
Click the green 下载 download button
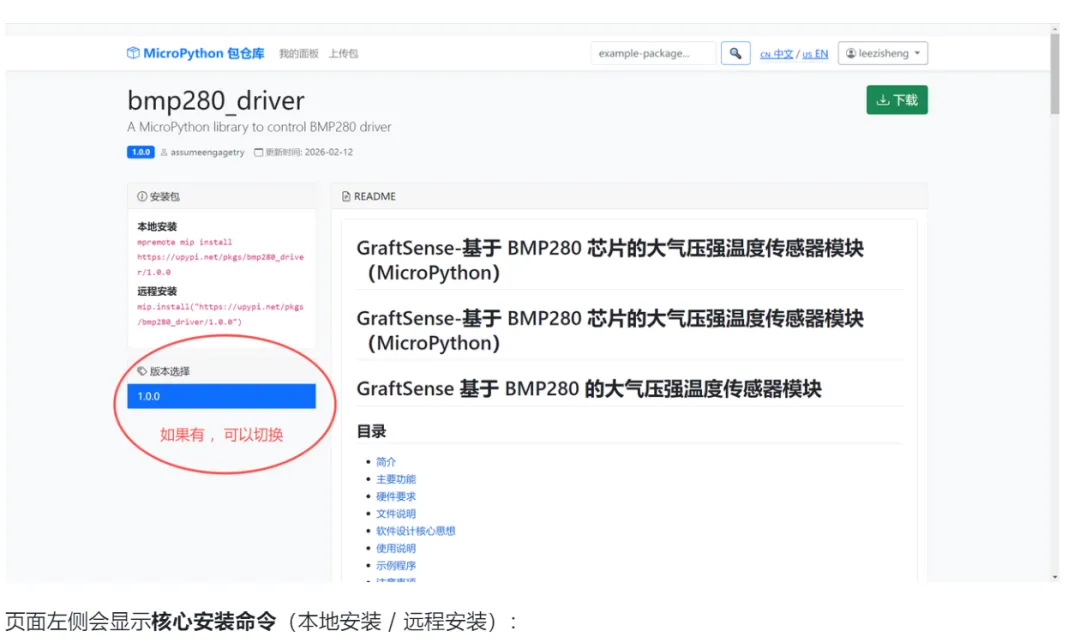[897, 100]
